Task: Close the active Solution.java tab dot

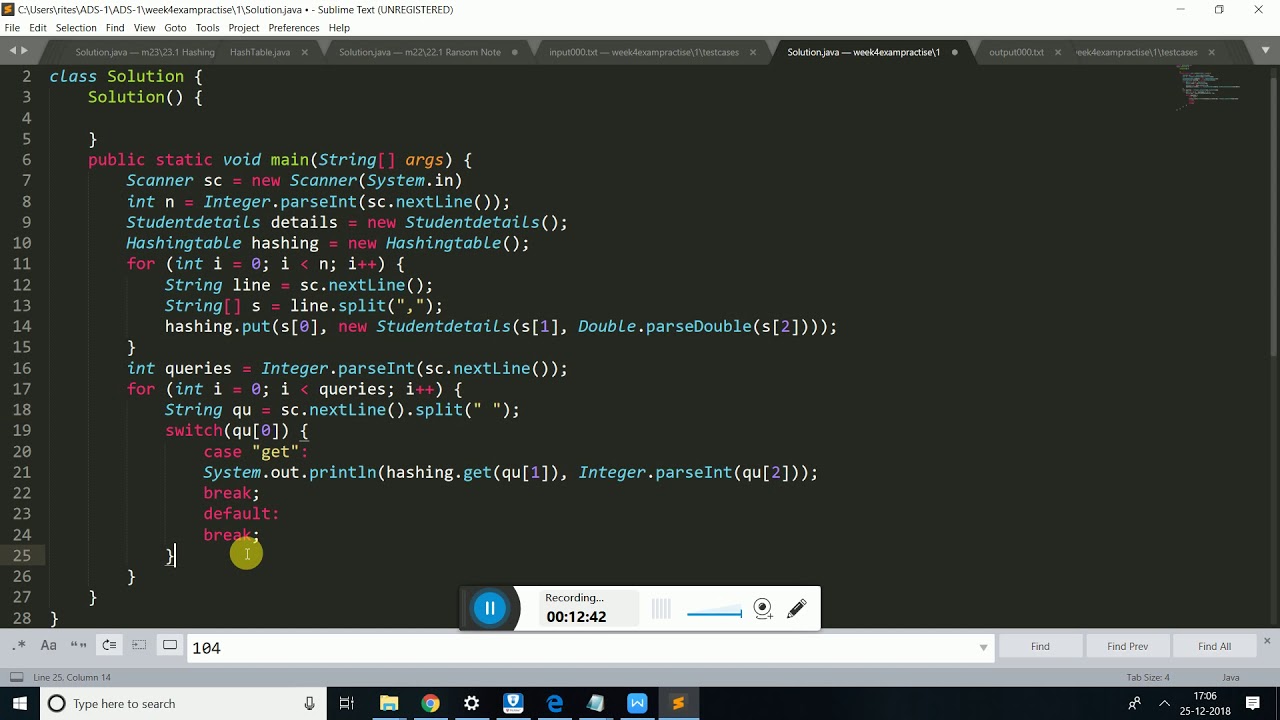Action: point(954,52)
